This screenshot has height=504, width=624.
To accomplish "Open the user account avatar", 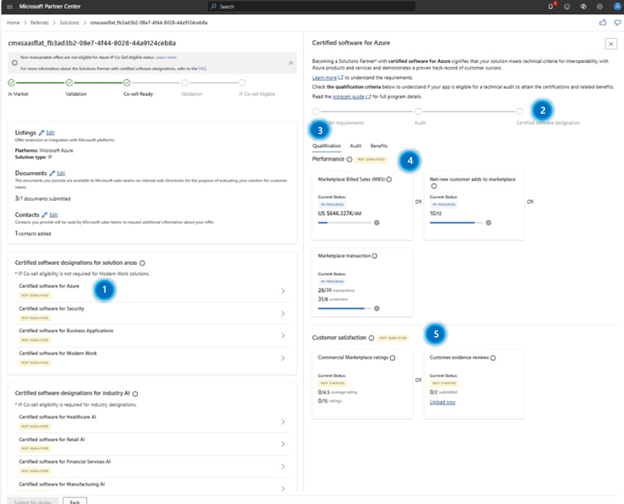I will (x=617, y=6).
